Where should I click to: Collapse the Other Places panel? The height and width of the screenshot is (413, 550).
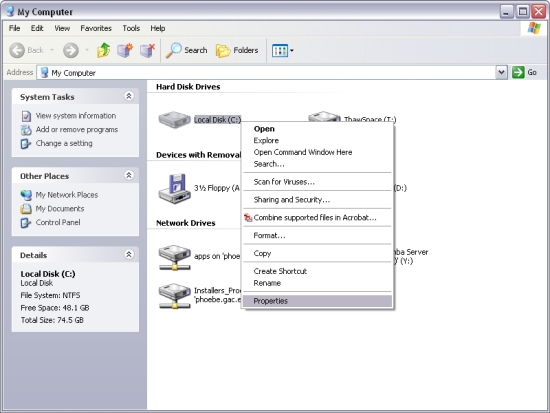129,175
